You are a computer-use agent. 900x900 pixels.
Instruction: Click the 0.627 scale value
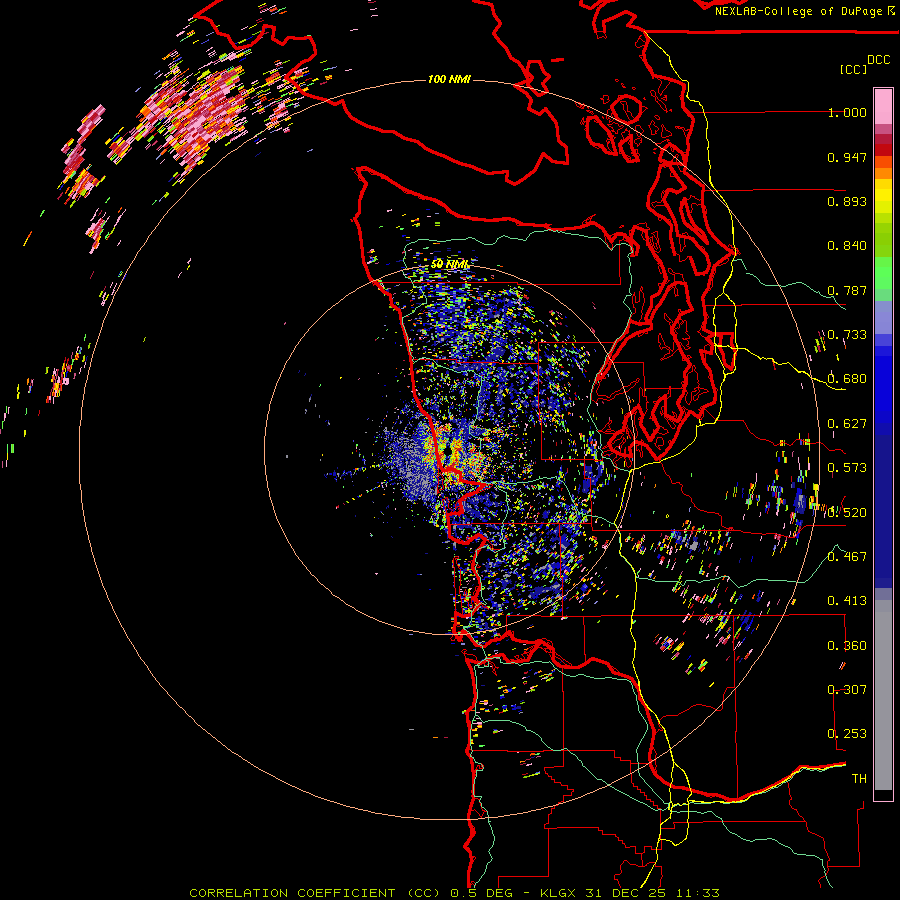click(847, 424)
